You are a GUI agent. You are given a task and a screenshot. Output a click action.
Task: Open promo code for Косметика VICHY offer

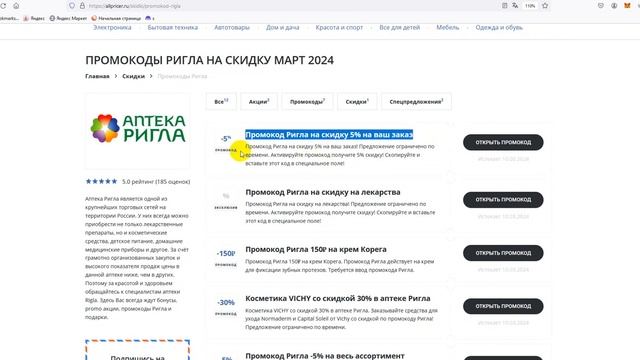tap(503, 306)
